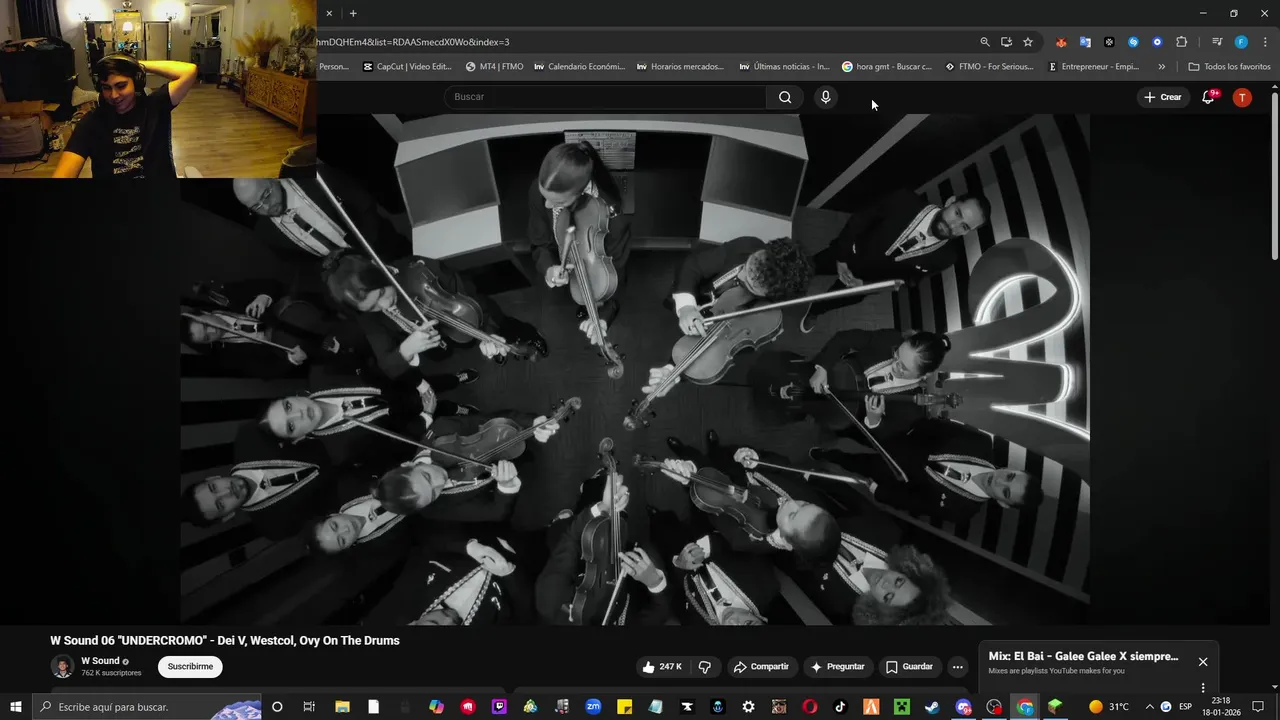The height and width of the screenshot is (720, 1280).
Task: Bookmark this page with star icon
Action: tap(1028, 42)
